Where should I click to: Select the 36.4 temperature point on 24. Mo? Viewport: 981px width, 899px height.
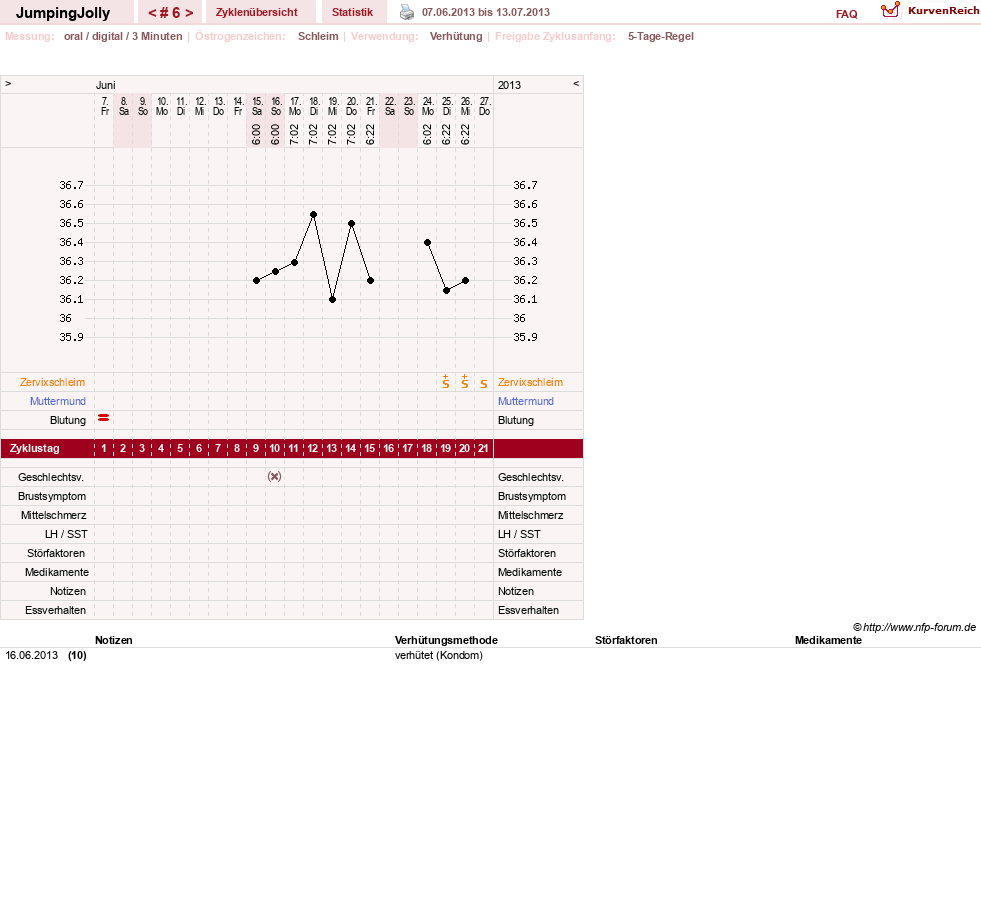427,243
